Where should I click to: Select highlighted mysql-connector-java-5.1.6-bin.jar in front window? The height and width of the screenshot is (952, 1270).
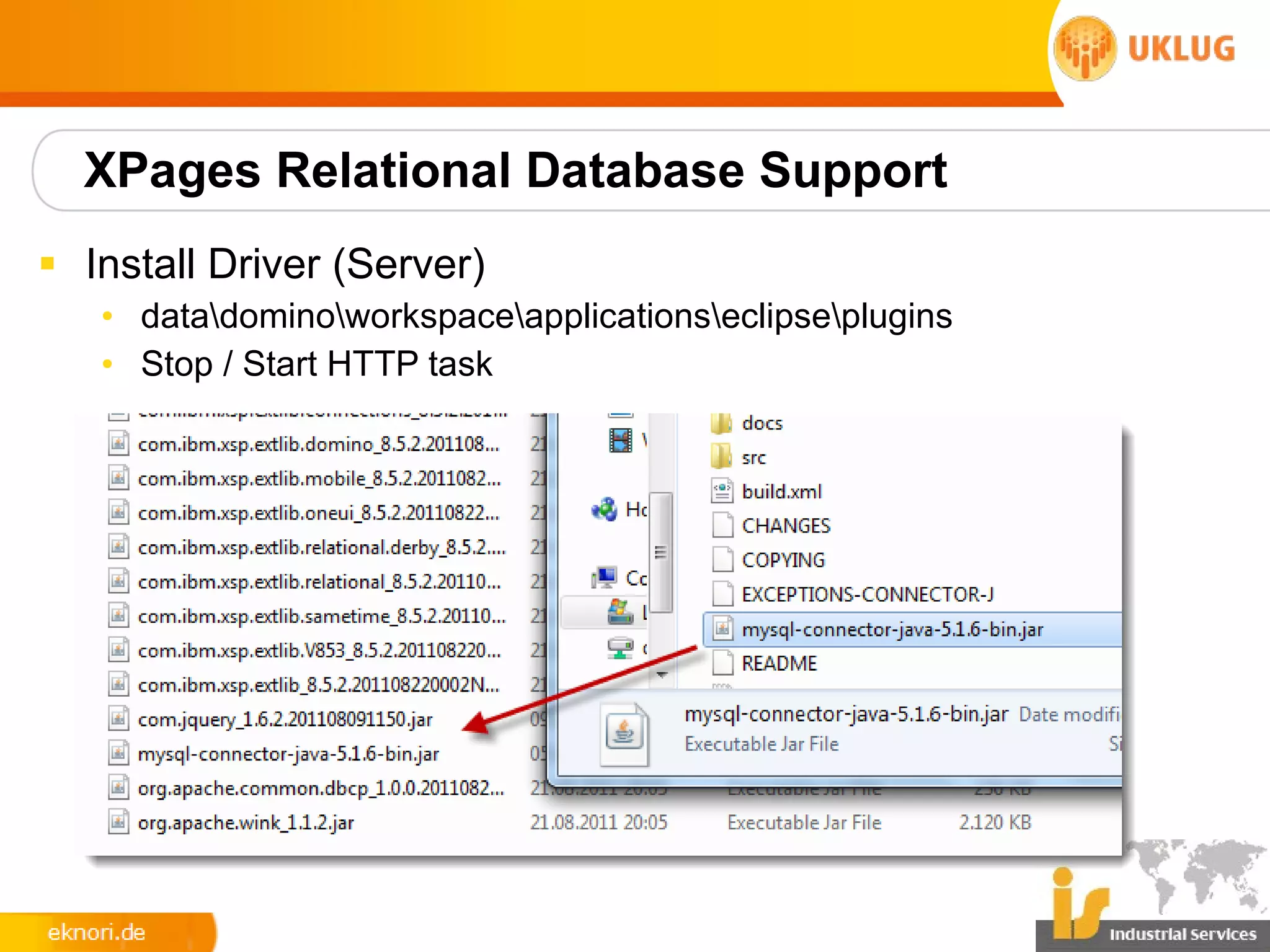[x=893, y=630]
